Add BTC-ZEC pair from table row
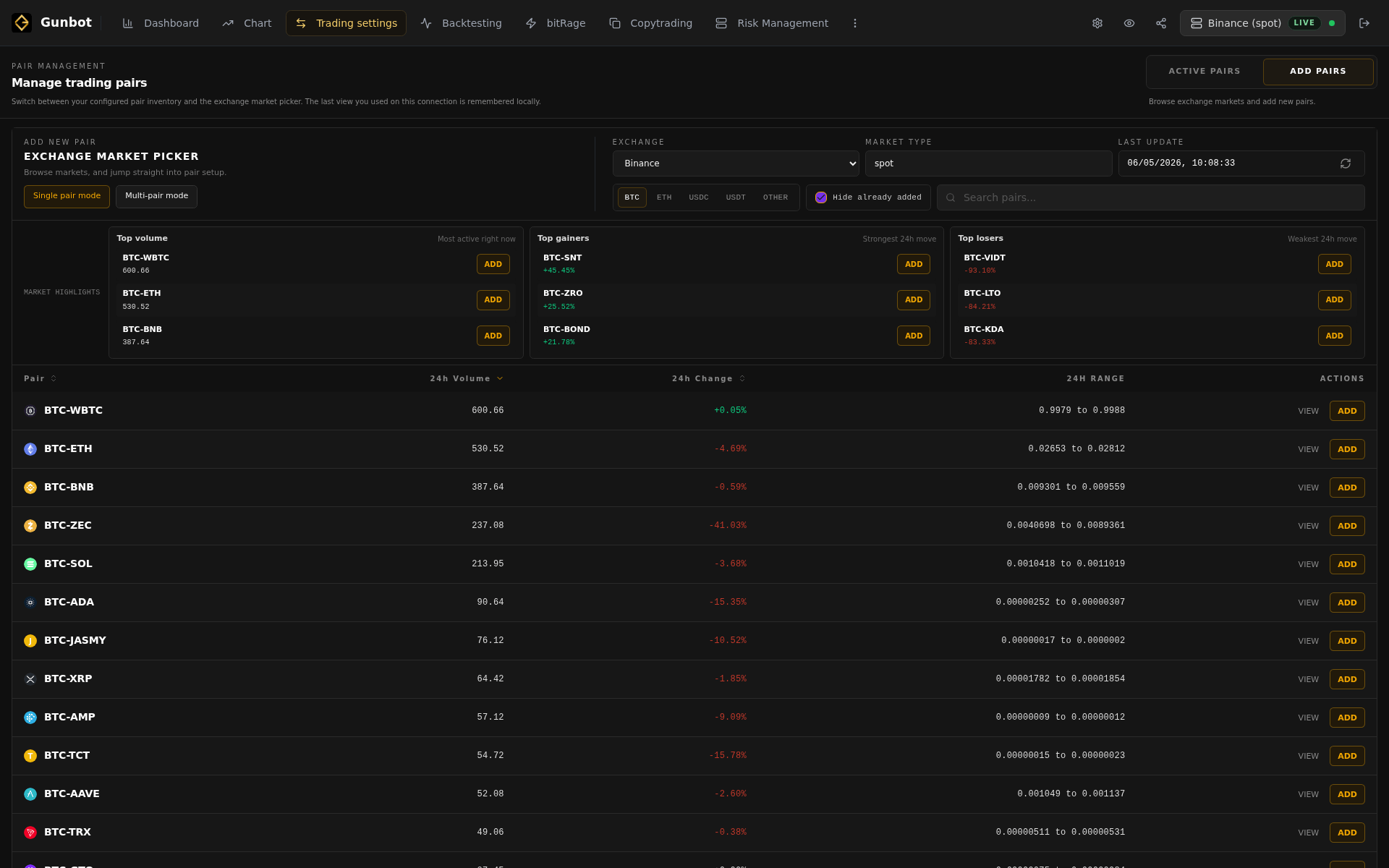Viewport: 1389px width, 868px height. [1347, 526]
